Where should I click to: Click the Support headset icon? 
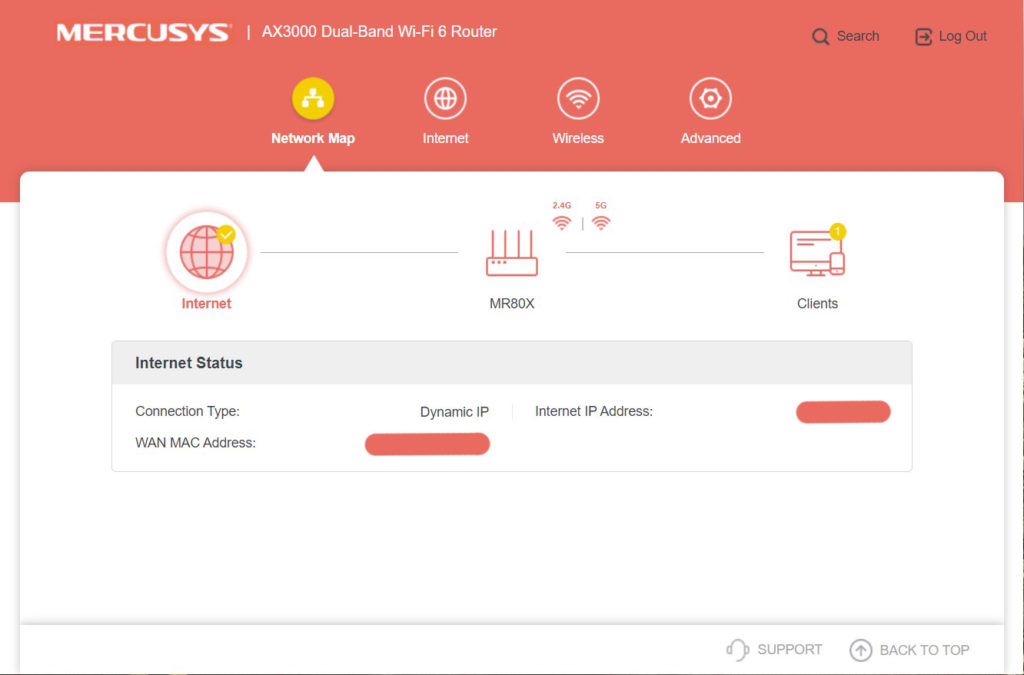[x=737, y=650]
